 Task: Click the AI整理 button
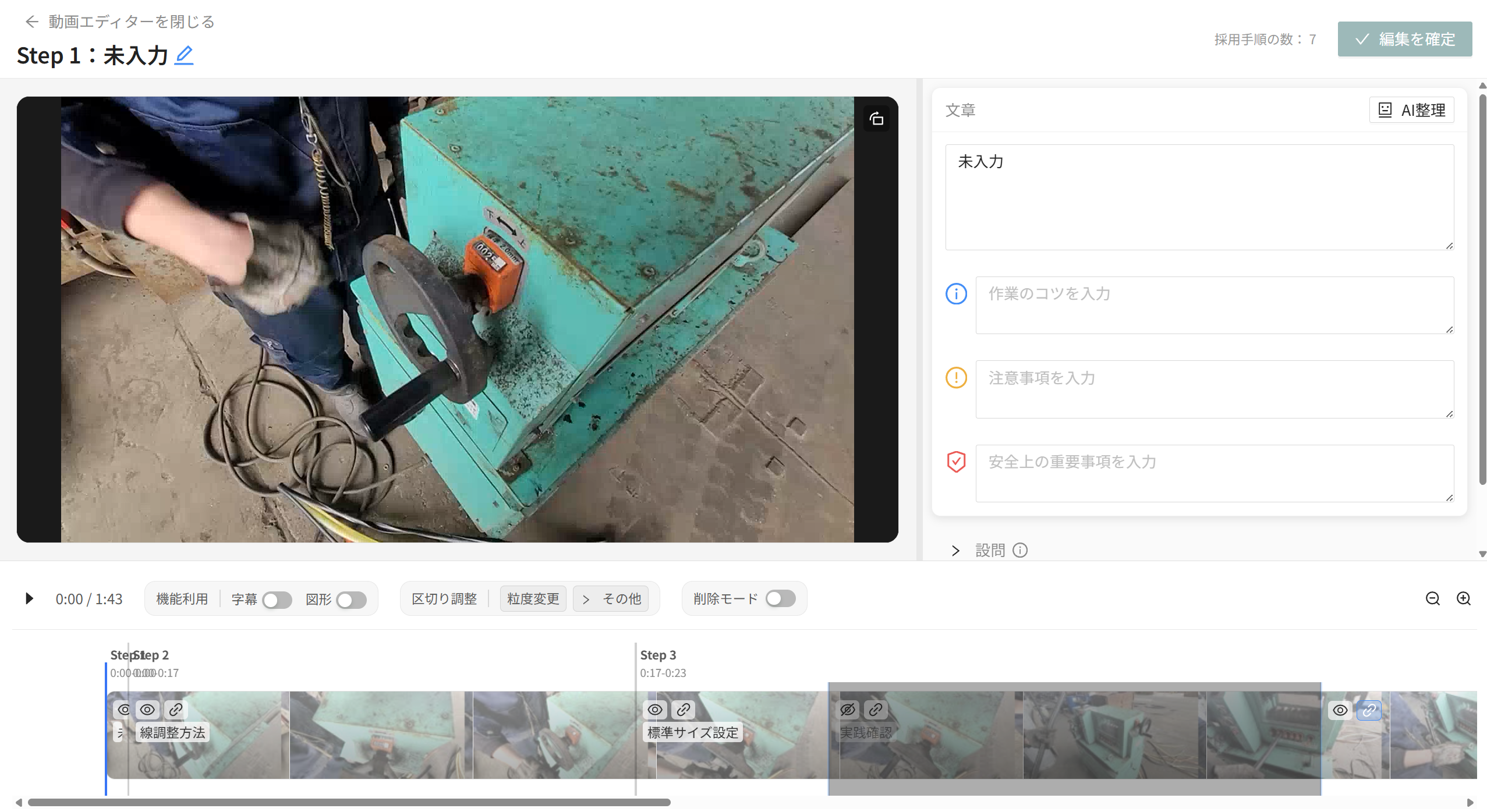(1411, 110)
